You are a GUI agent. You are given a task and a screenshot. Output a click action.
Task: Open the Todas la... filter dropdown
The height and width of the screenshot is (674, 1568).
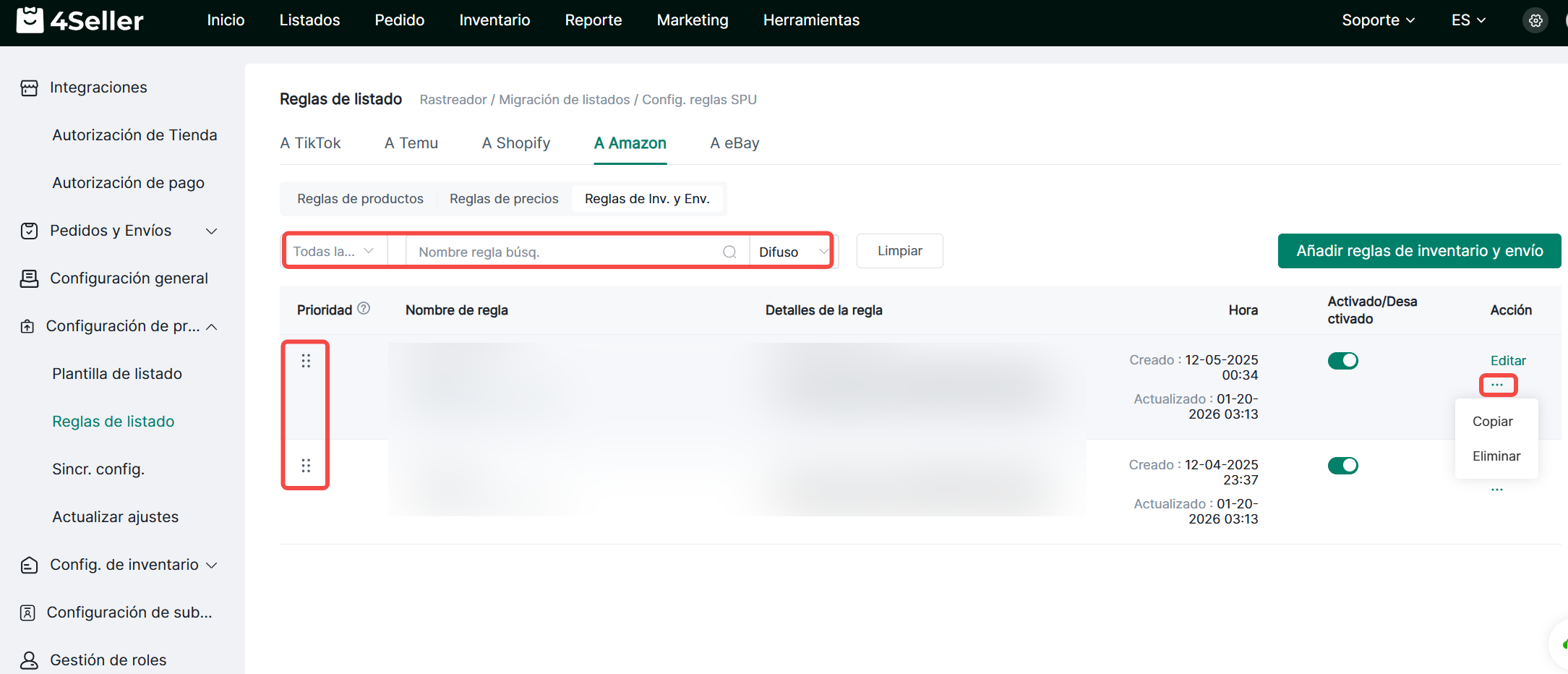(335, 252)
